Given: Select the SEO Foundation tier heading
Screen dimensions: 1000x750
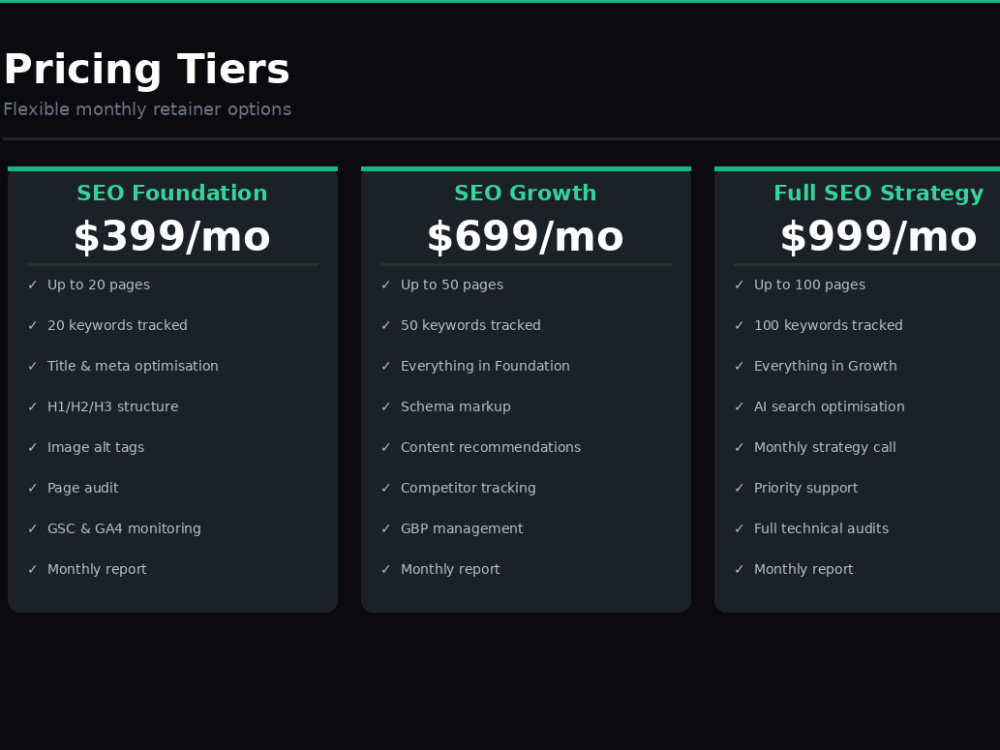Looking at the screenshot, I should pyautogui.click(x=172, y=193).
